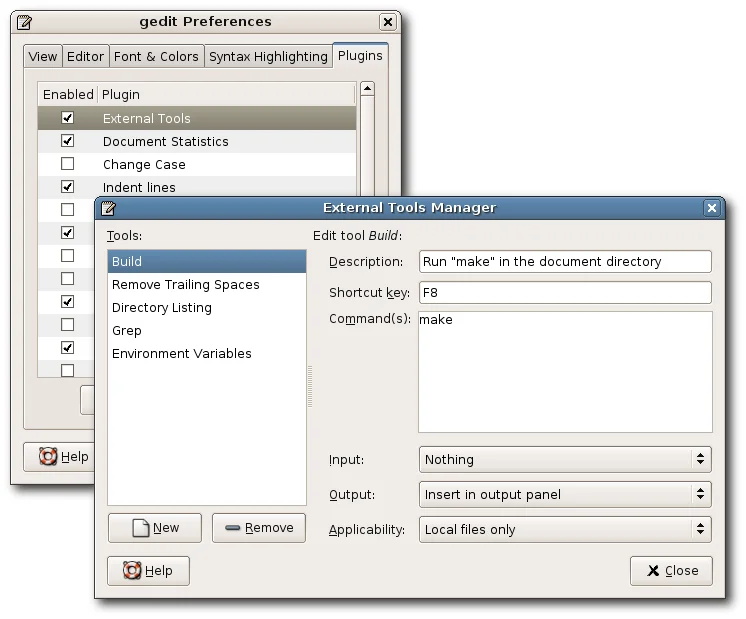Select the External Tools plugin row name
The width and height of the screenshot is (746, 619).
point(147,118)
